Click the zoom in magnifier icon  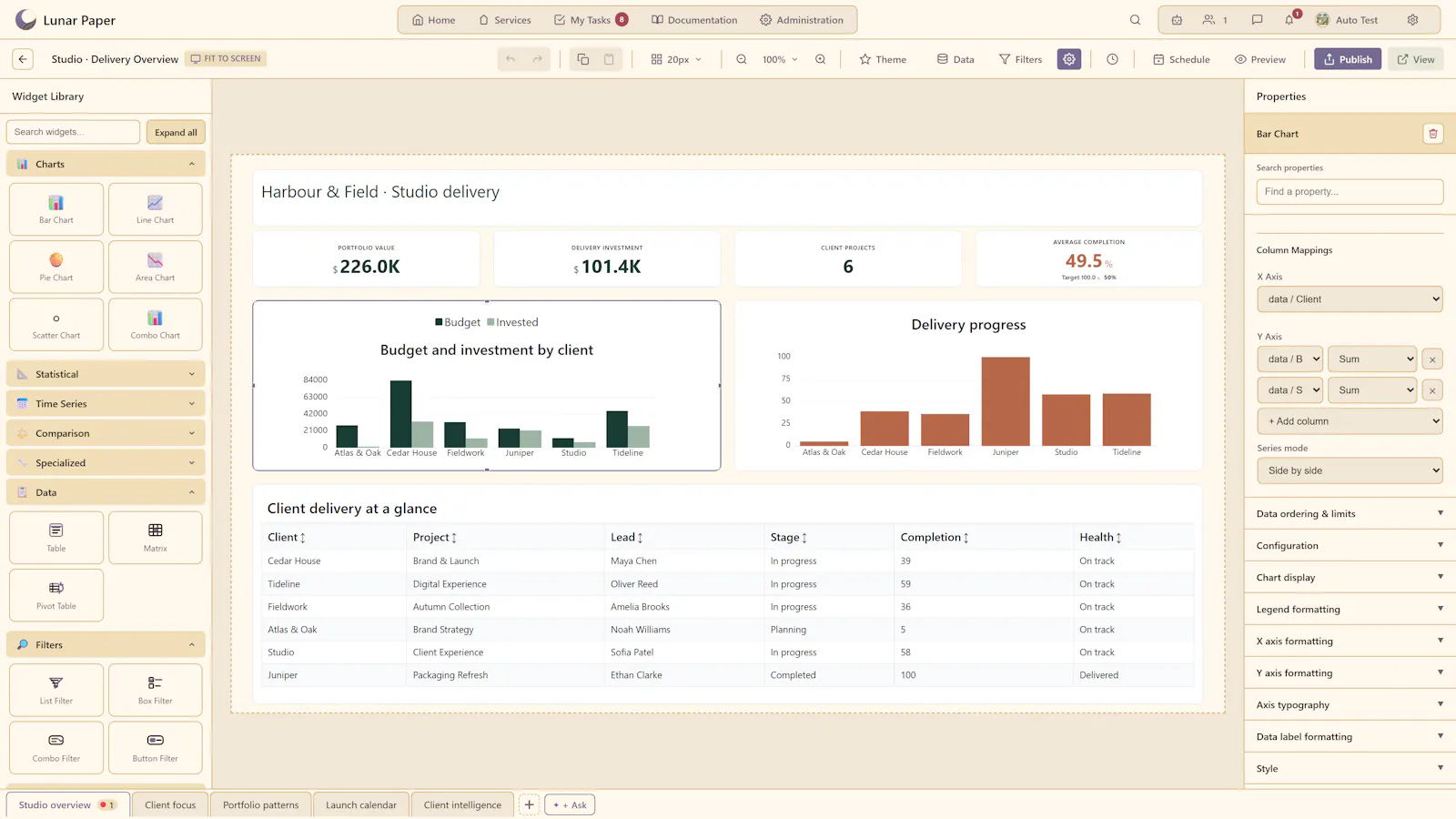821,59
